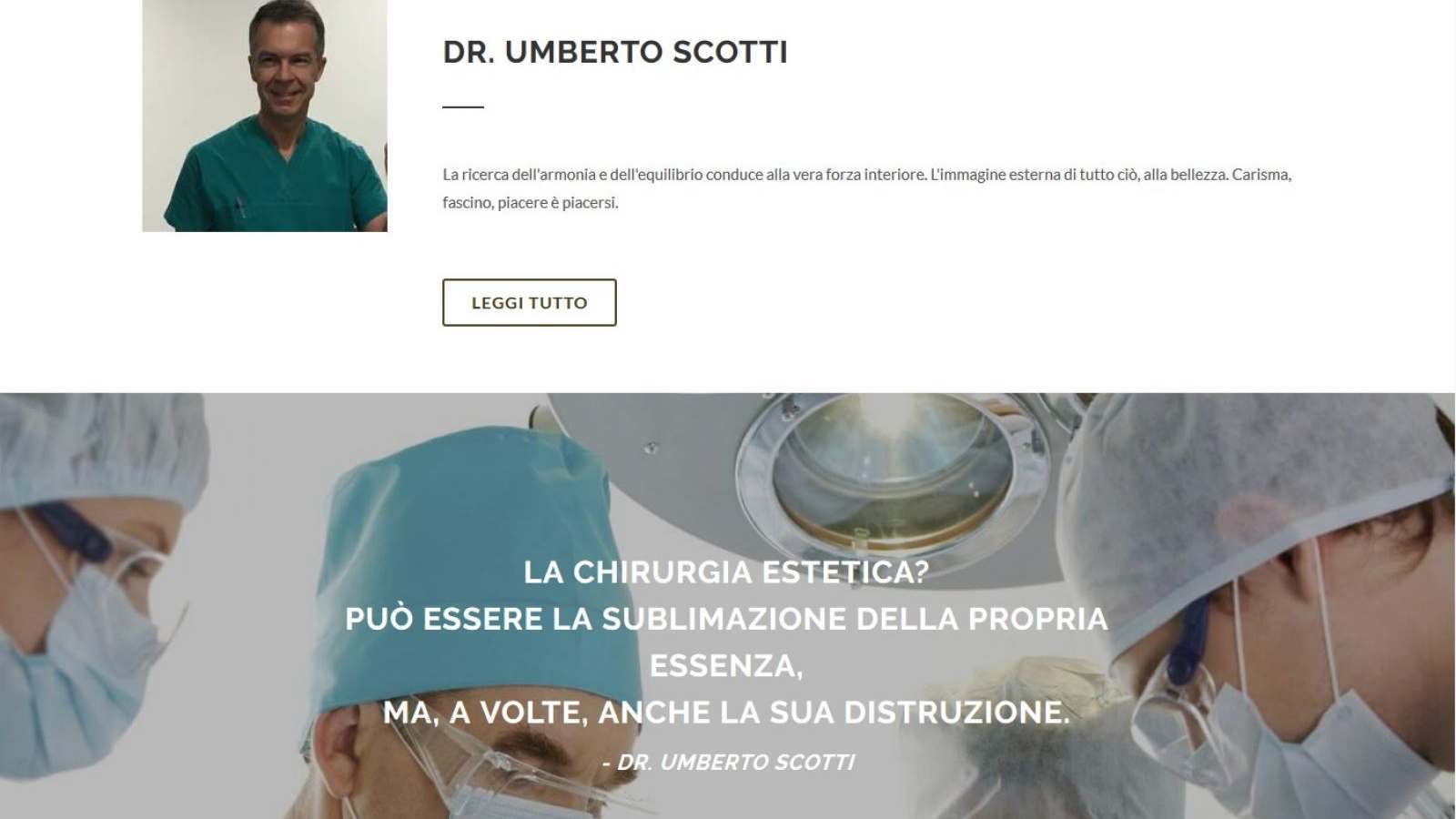Screen dimensions: 1456x819
Task: Click the surgical lamp in the banner image
Action: [887, 473]
